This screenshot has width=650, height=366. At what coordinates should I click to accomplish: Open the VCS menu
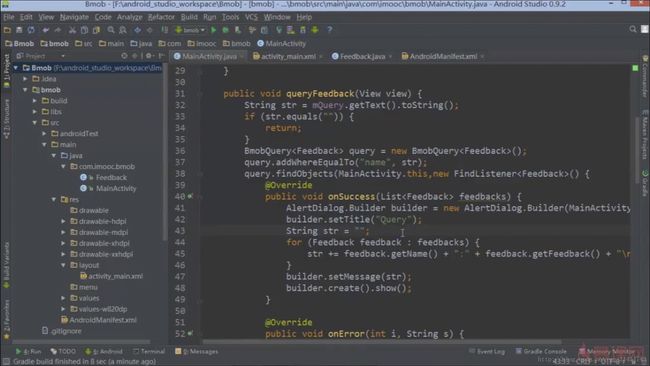[x=251, y=17]
